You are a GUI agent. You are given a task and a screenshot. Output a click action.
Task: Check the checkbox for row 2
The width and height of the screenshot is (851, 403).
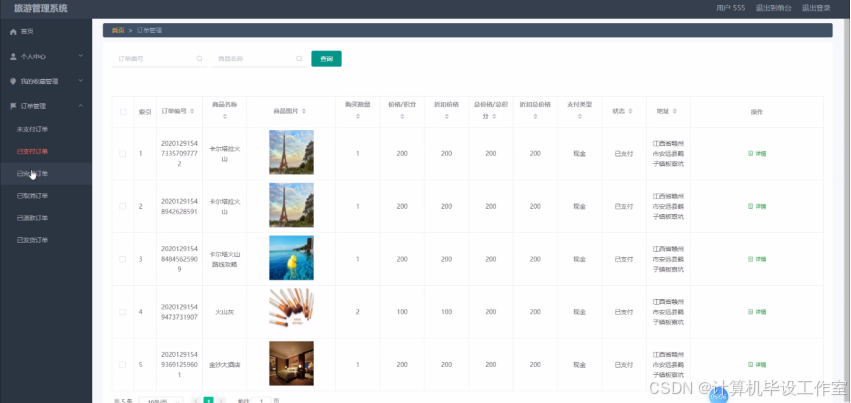pos(123,206)
